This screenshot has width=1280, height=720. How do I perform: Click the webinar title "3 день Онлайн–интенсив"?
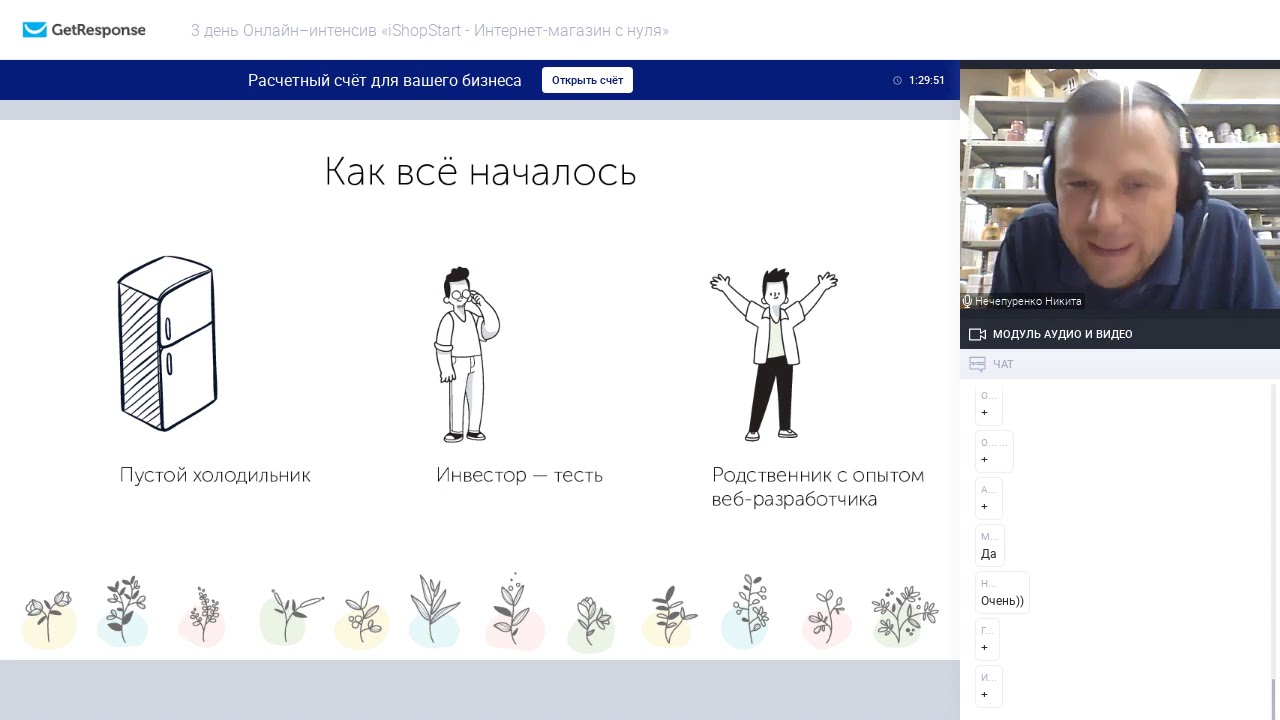point(430,30)
